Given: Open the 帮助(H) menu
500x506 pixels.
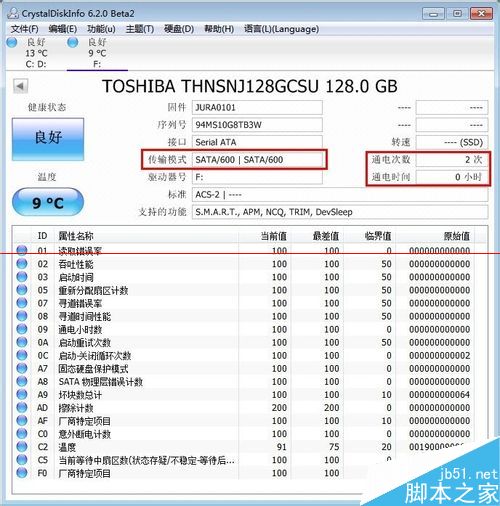Looking at the screenshot, I should [x=219, y=29].
